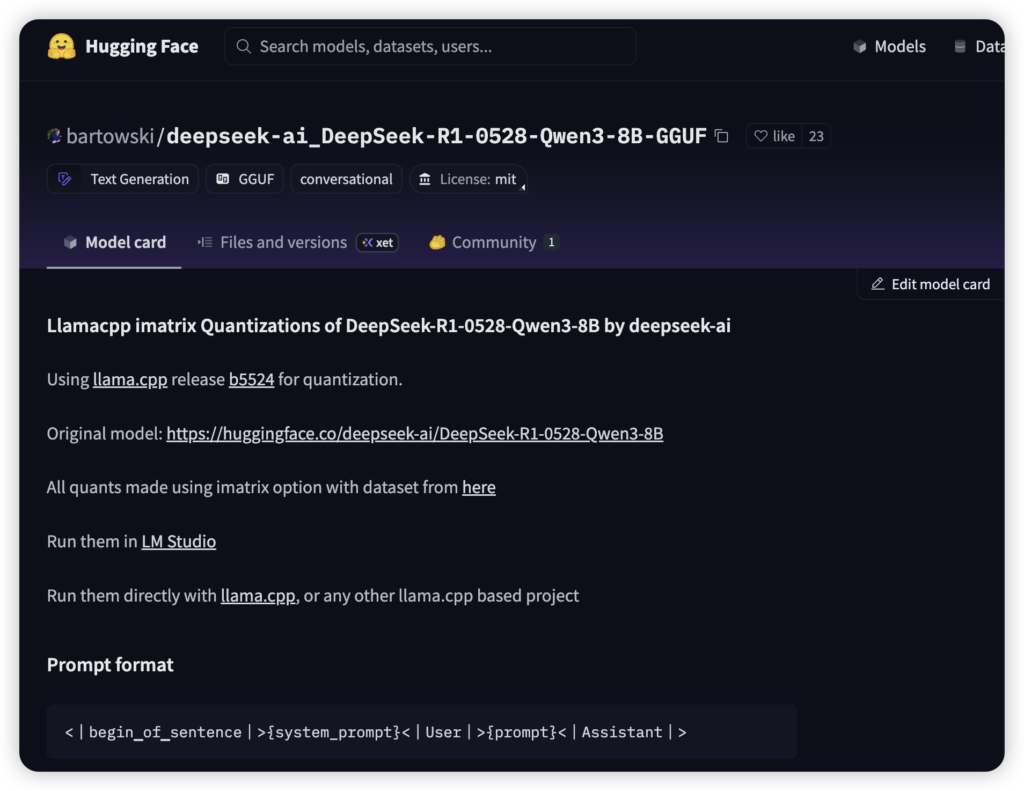Copy model name with the copy icon

pos(722,136)
